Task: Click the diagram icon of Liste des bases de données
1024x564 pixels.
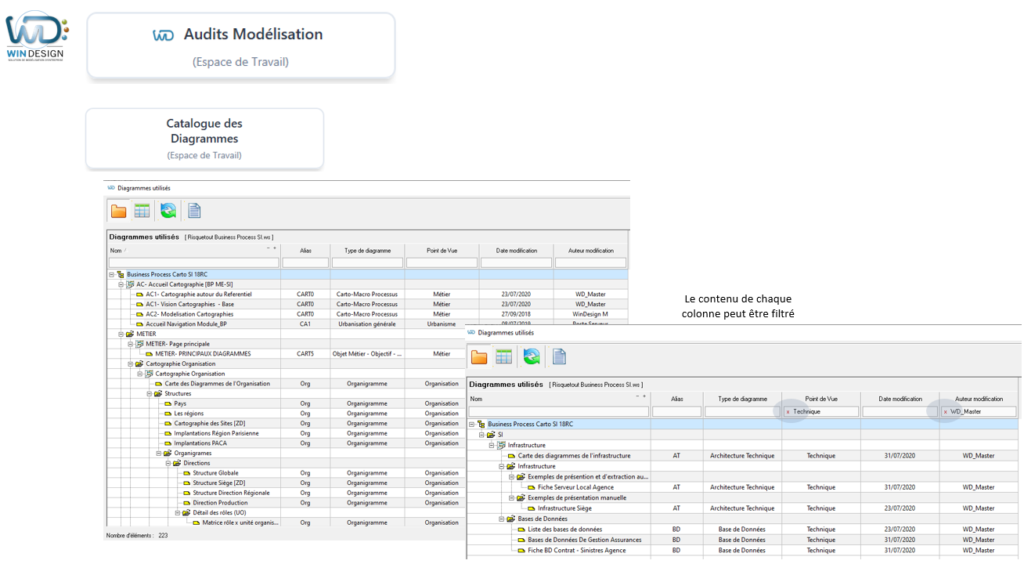Action: (521, 529)
